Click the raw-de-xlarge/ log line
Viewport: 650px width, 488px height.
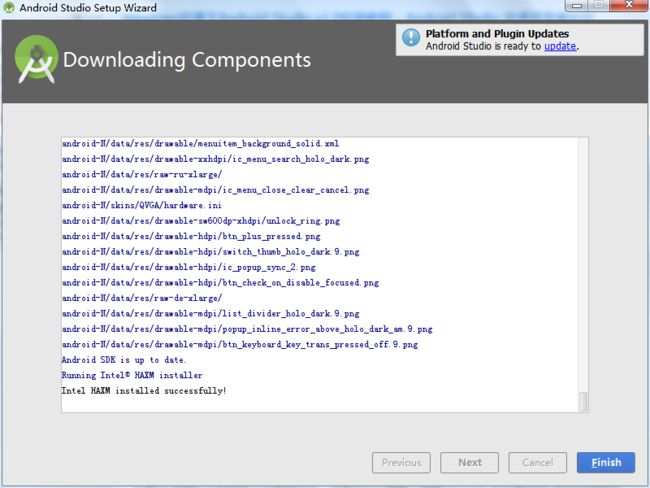coord(142,298)
